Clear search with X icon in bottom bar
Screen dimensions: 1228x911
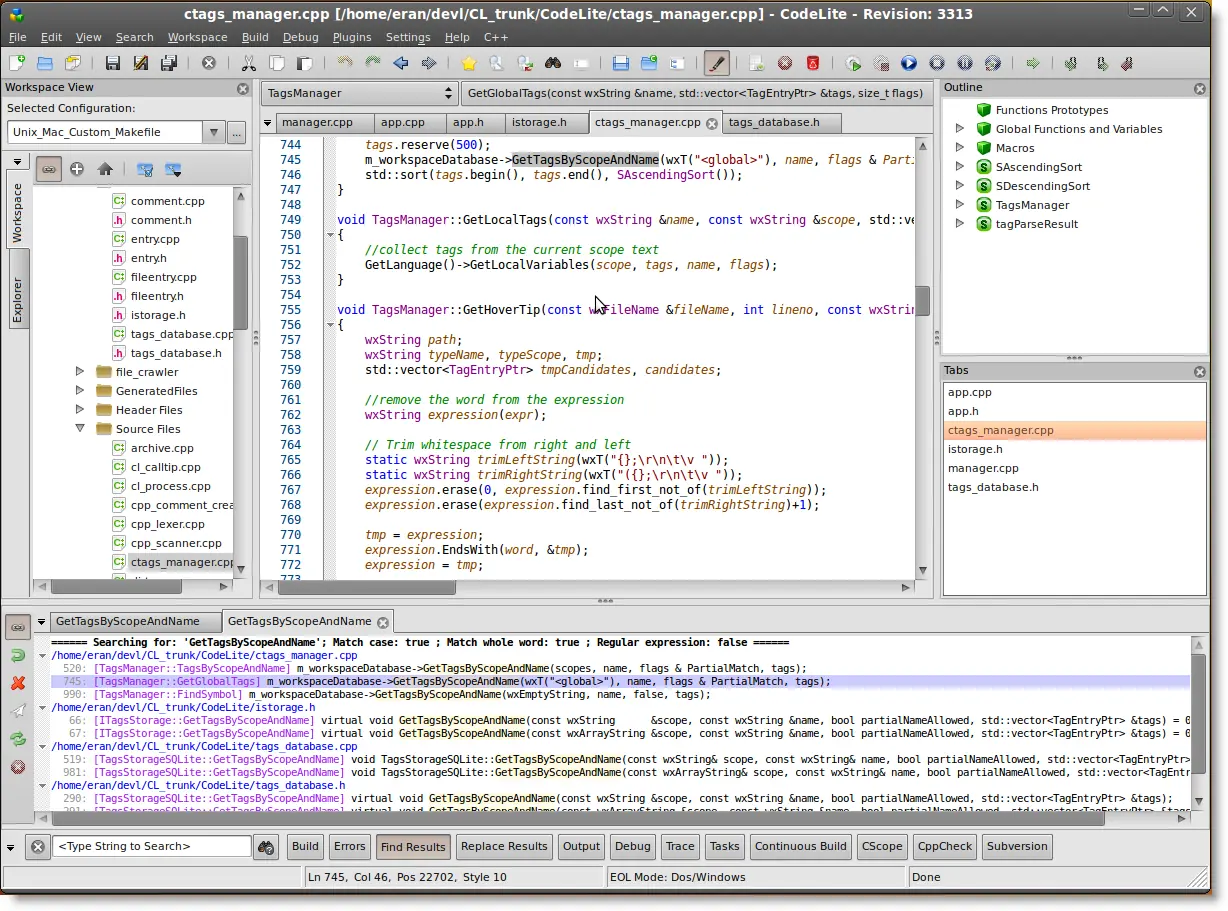coord(38,847)
